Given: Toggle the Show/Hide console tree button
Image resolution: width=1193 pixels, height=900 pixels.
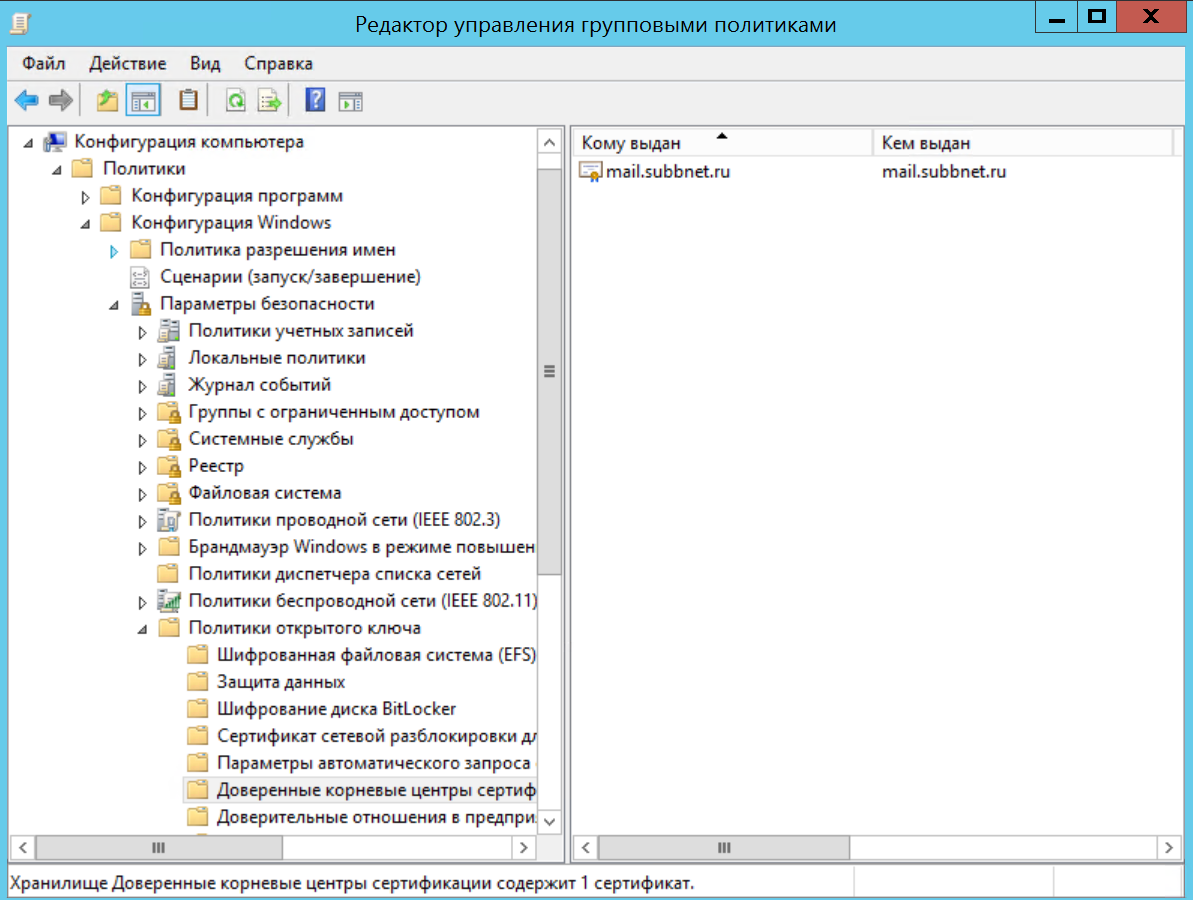Looking at the screenshot, I should 143,100.
